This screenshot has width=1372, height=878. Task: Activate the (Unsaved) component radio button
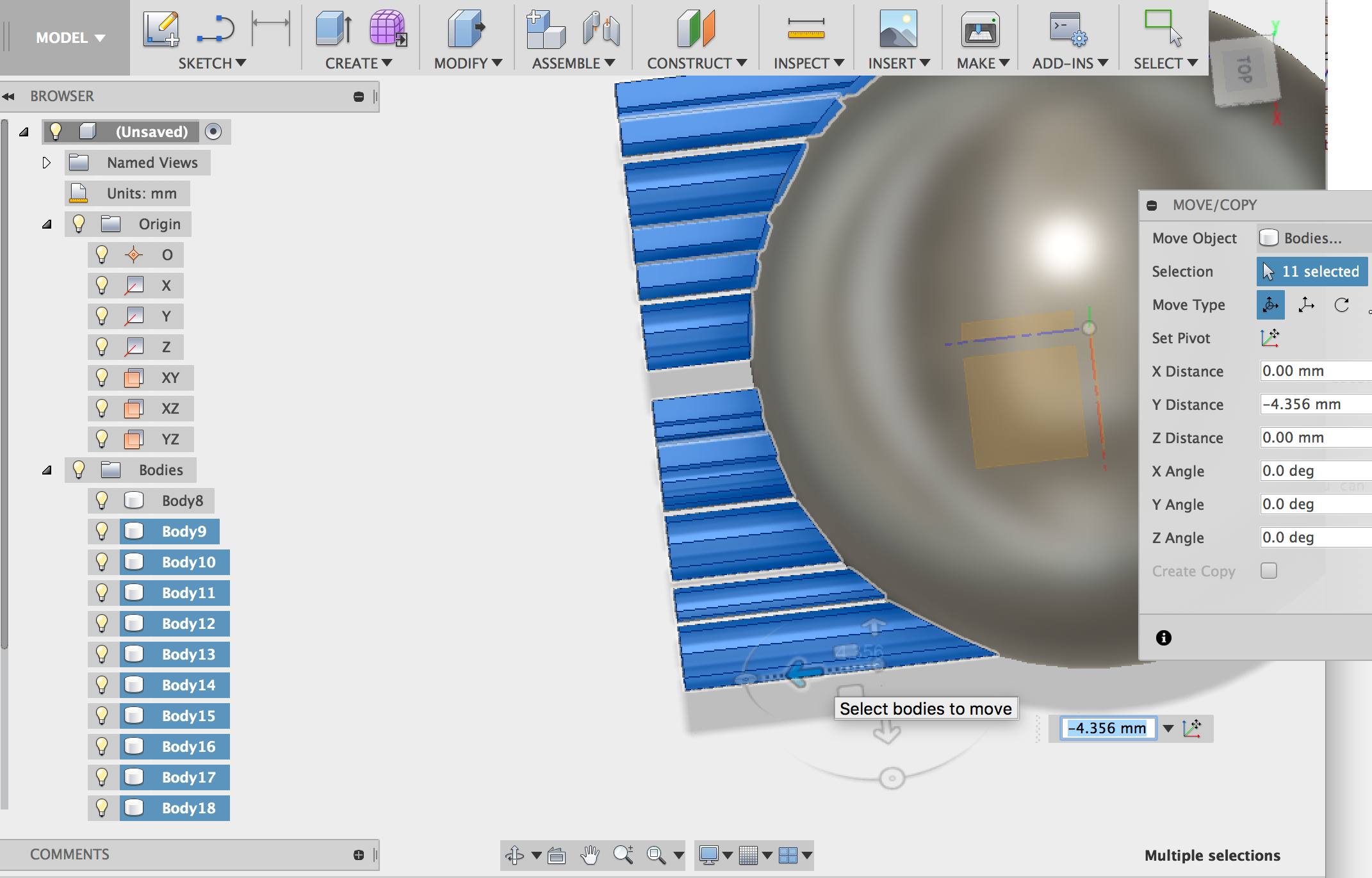(213, 131)
